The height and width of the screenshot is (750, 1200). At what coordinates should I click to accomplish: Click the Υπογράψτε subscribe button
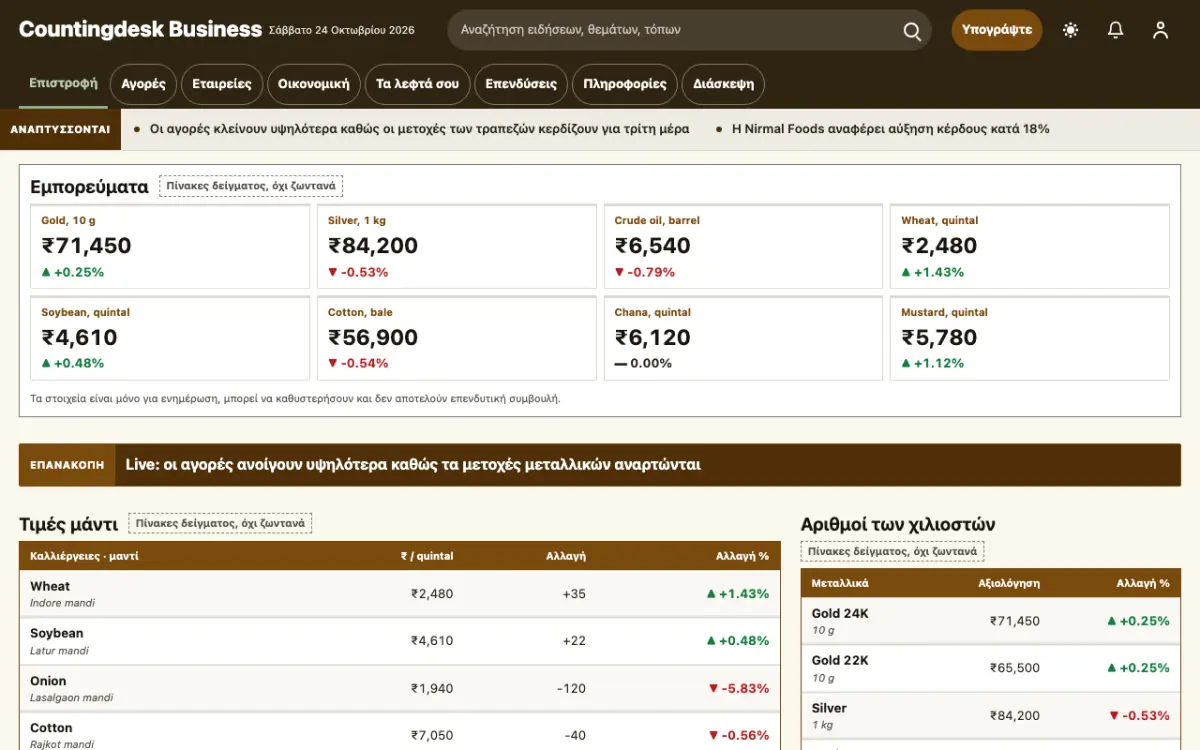[x=997, y=30]
